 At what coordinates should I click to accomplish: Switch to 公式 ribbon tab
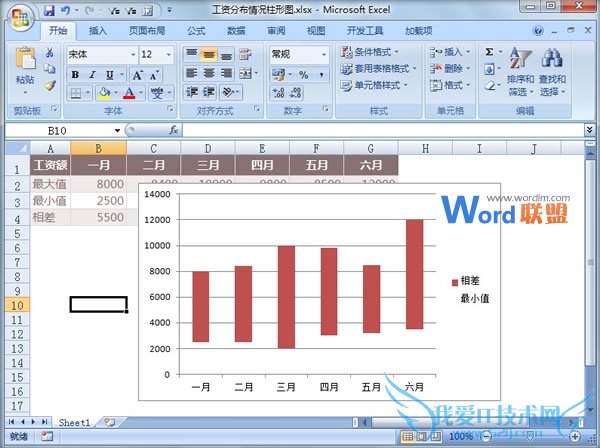(196, 31)
